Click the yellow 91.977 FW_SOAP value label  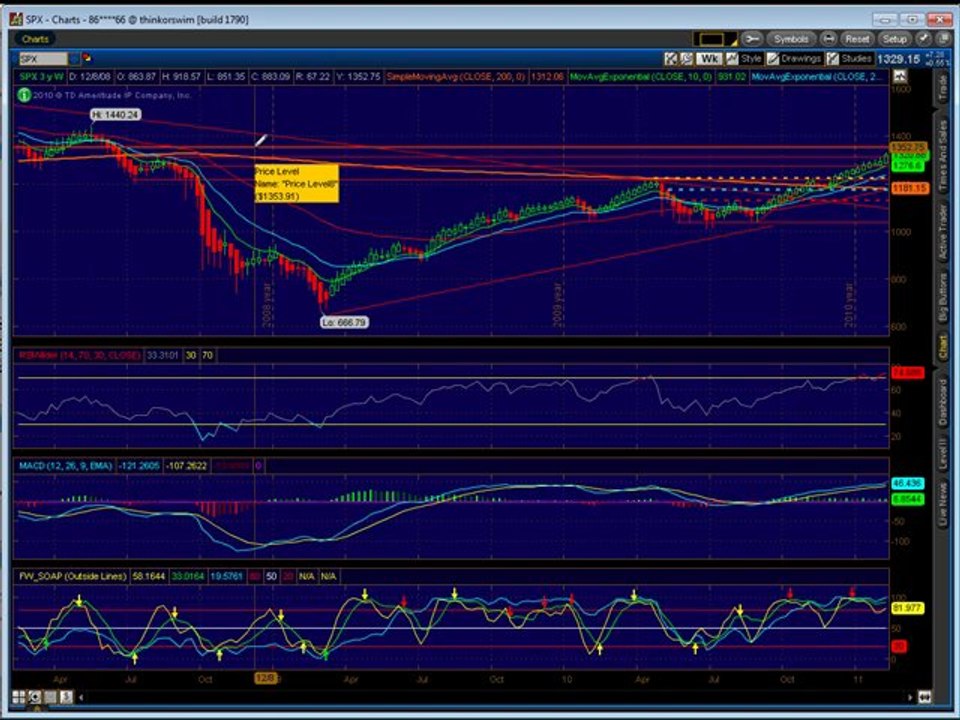908,608
